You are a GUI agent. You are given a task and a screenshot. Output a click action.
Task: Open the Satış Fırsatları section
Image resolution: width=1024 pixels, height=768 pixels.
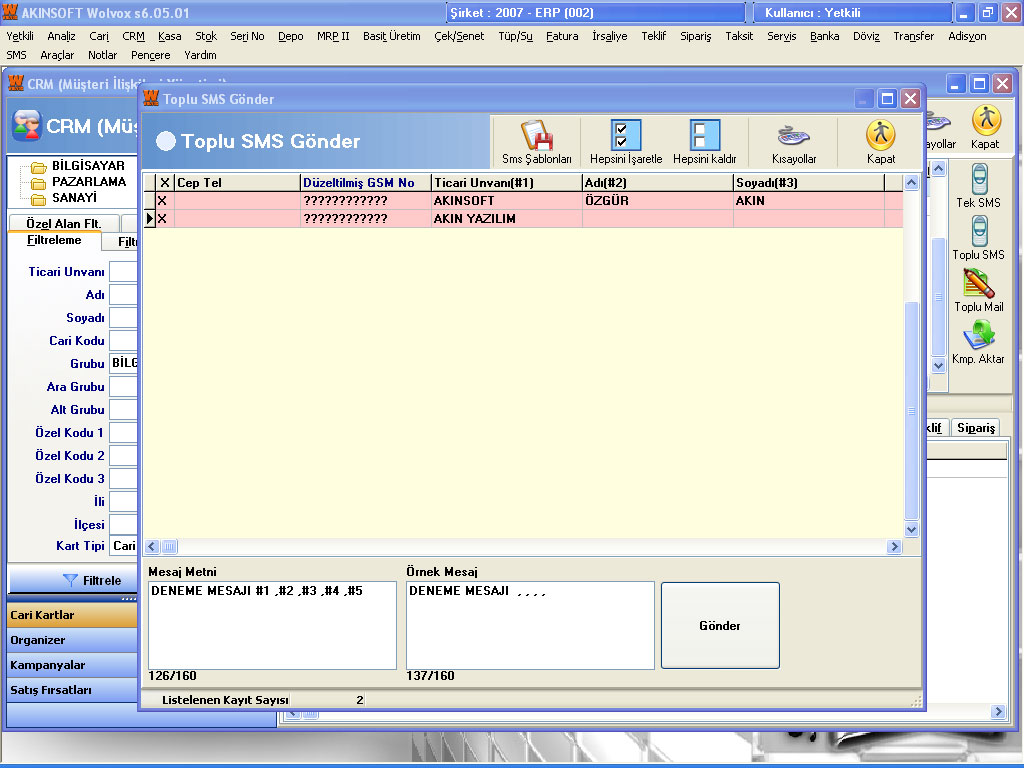click(72, 690)
